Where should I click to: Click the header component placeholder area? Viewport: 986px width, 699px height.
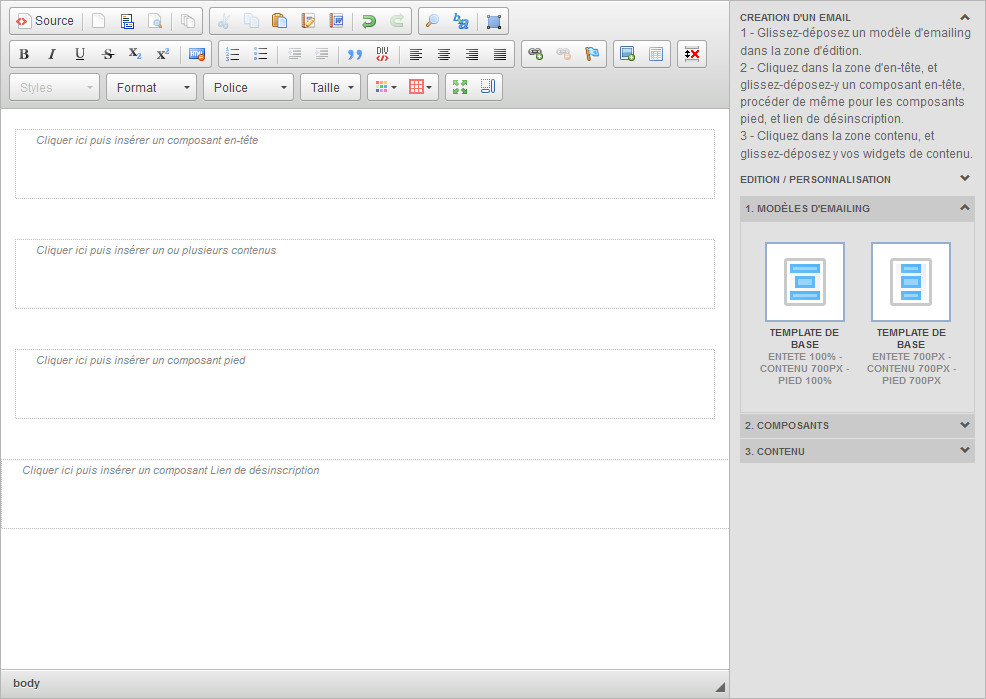[364, 164]
